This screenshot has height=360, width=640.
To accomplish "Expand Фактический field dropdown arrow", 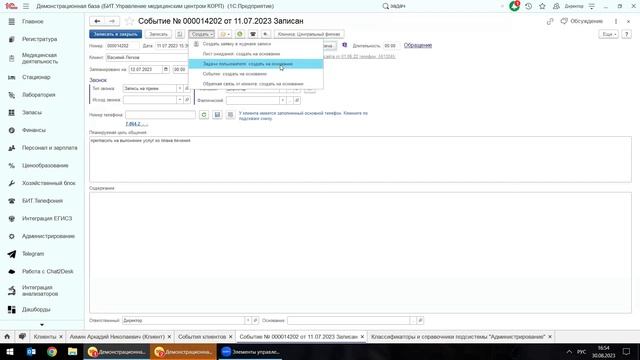I will (x=282, y=100).
